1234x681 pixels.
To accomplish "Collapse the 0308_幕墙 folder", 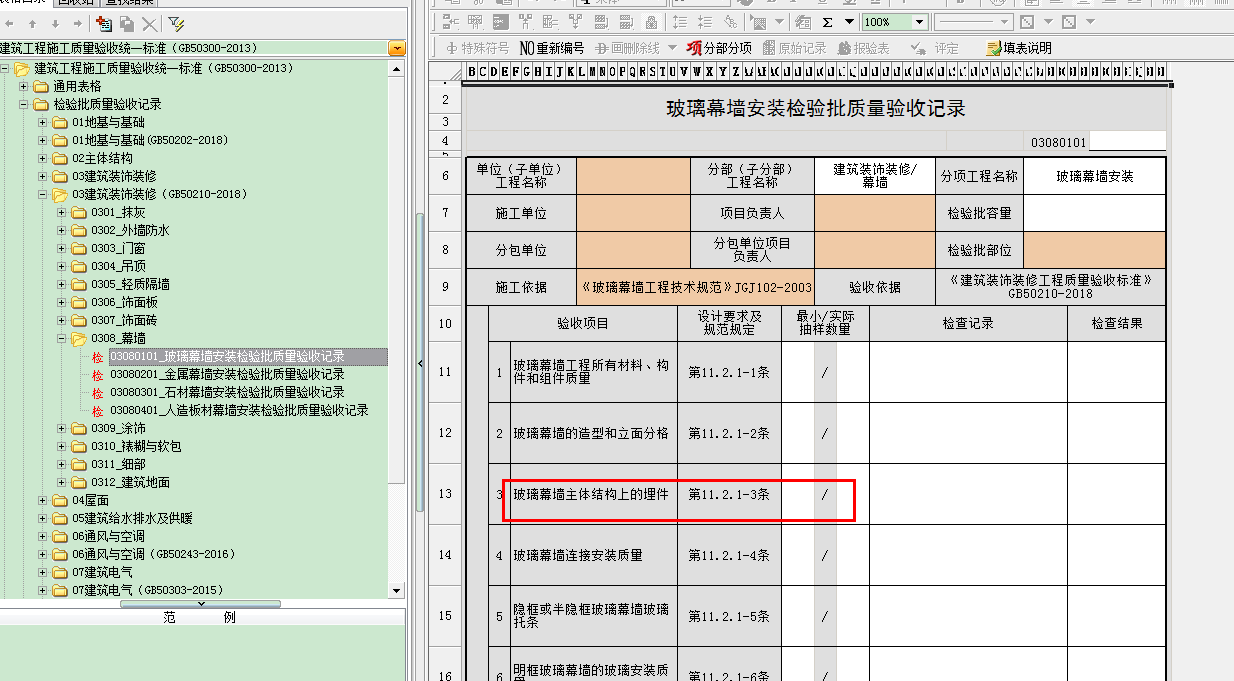I will pos(61,339).
